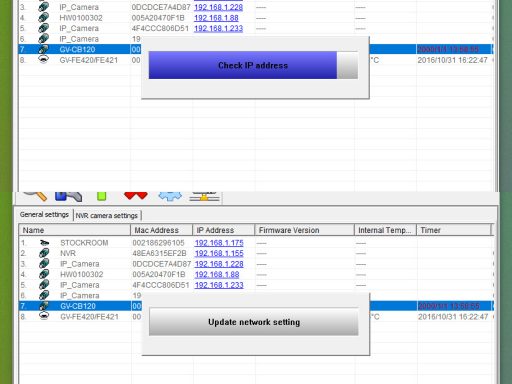Click HW0100302 camera icon in lower list
Screen dimensions: 512x384
(44, 274)
